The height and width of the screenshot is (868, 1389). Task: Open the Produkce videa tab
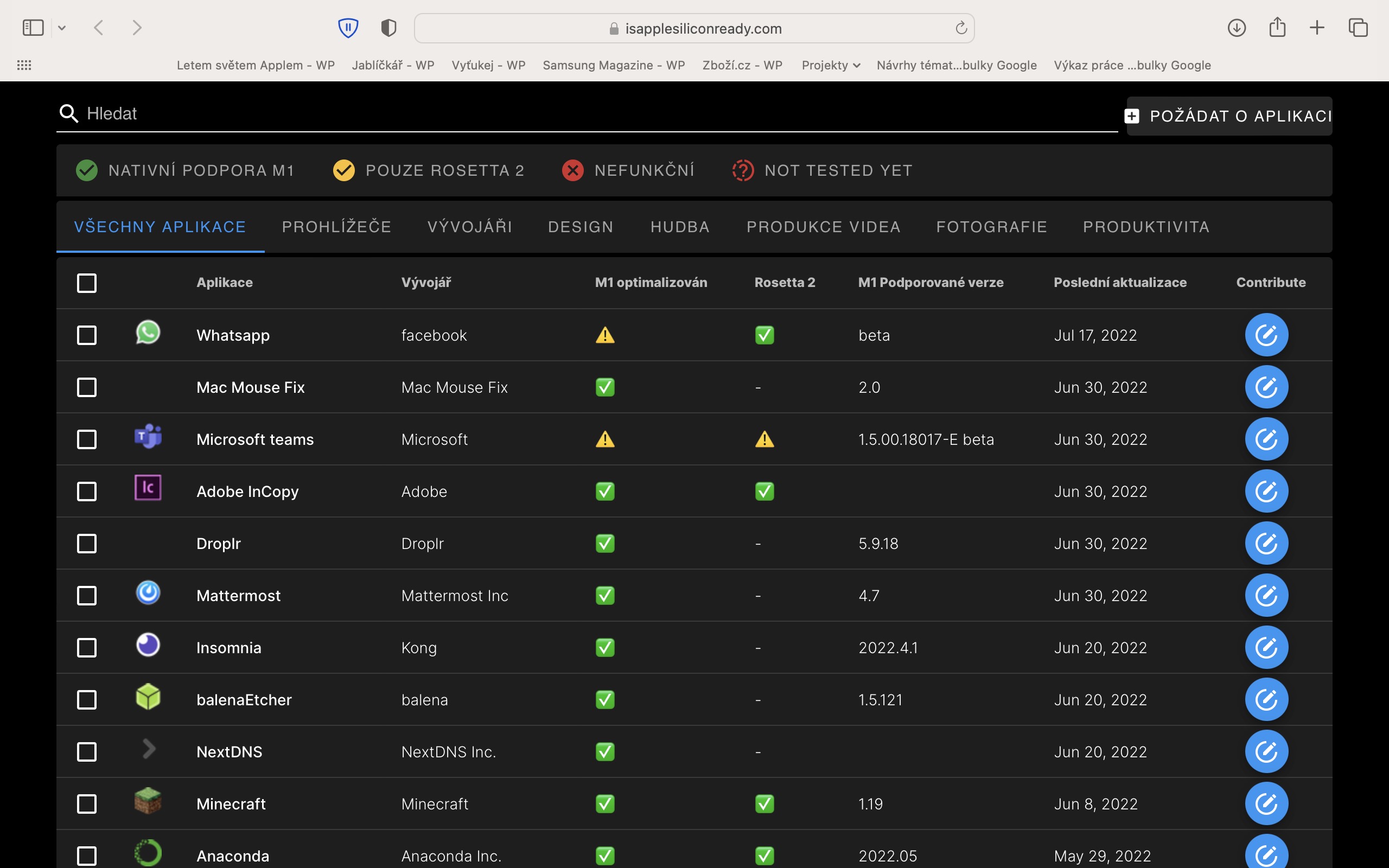pos(823,227)
